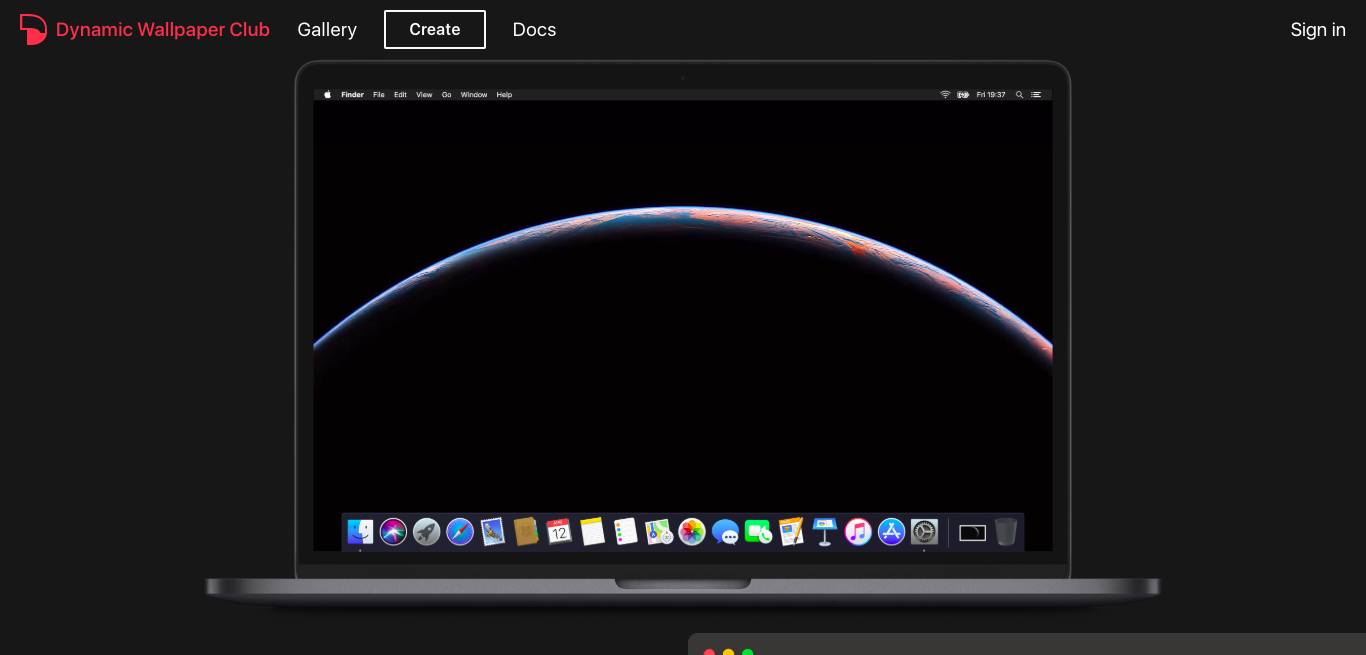The width and height of the screenshot is (1366, 655).
Task: Click Sign in at top right
Action: (1317, 30)
